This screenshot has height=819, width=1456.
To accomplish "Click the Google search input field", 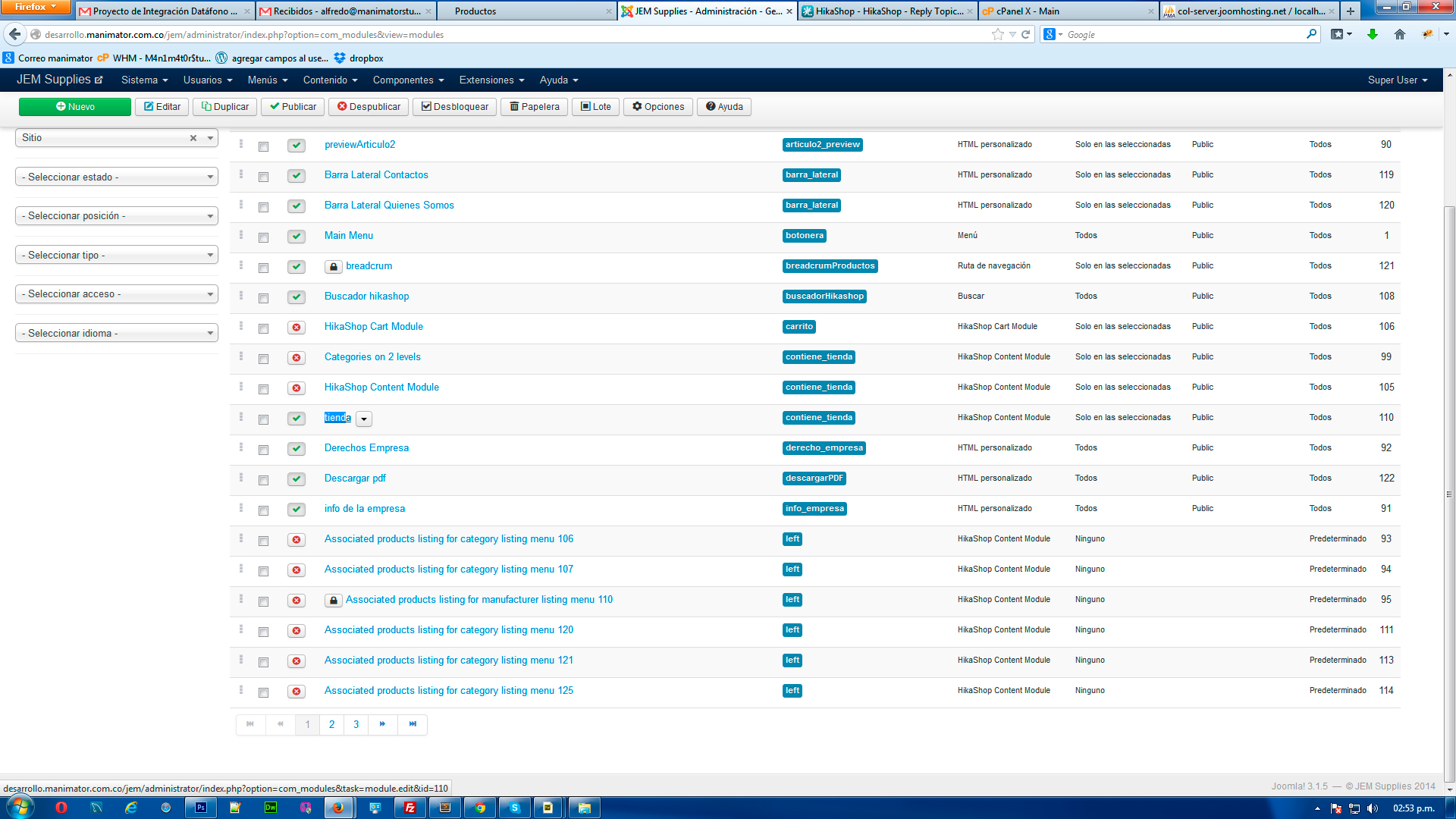I will 1183,34.
